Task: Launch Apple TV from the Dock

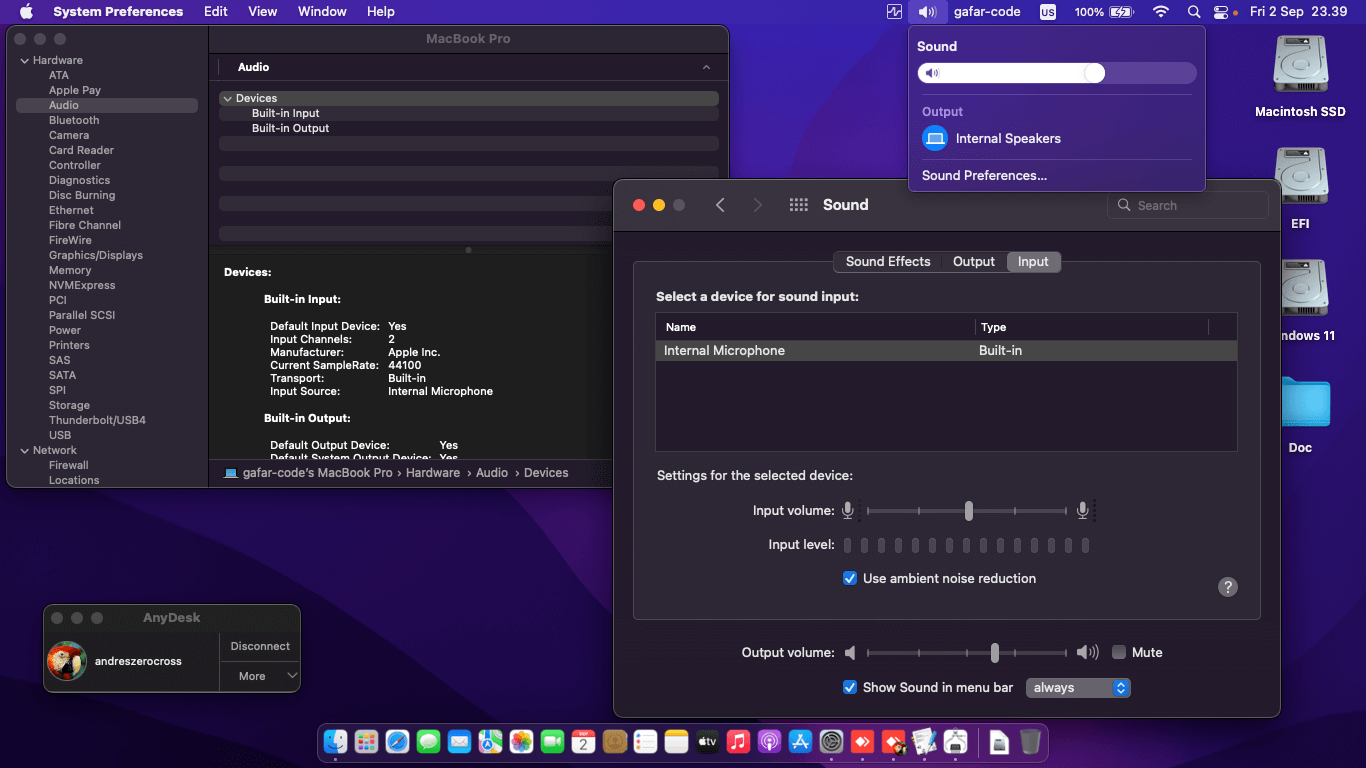Action: tap(708, 742)
